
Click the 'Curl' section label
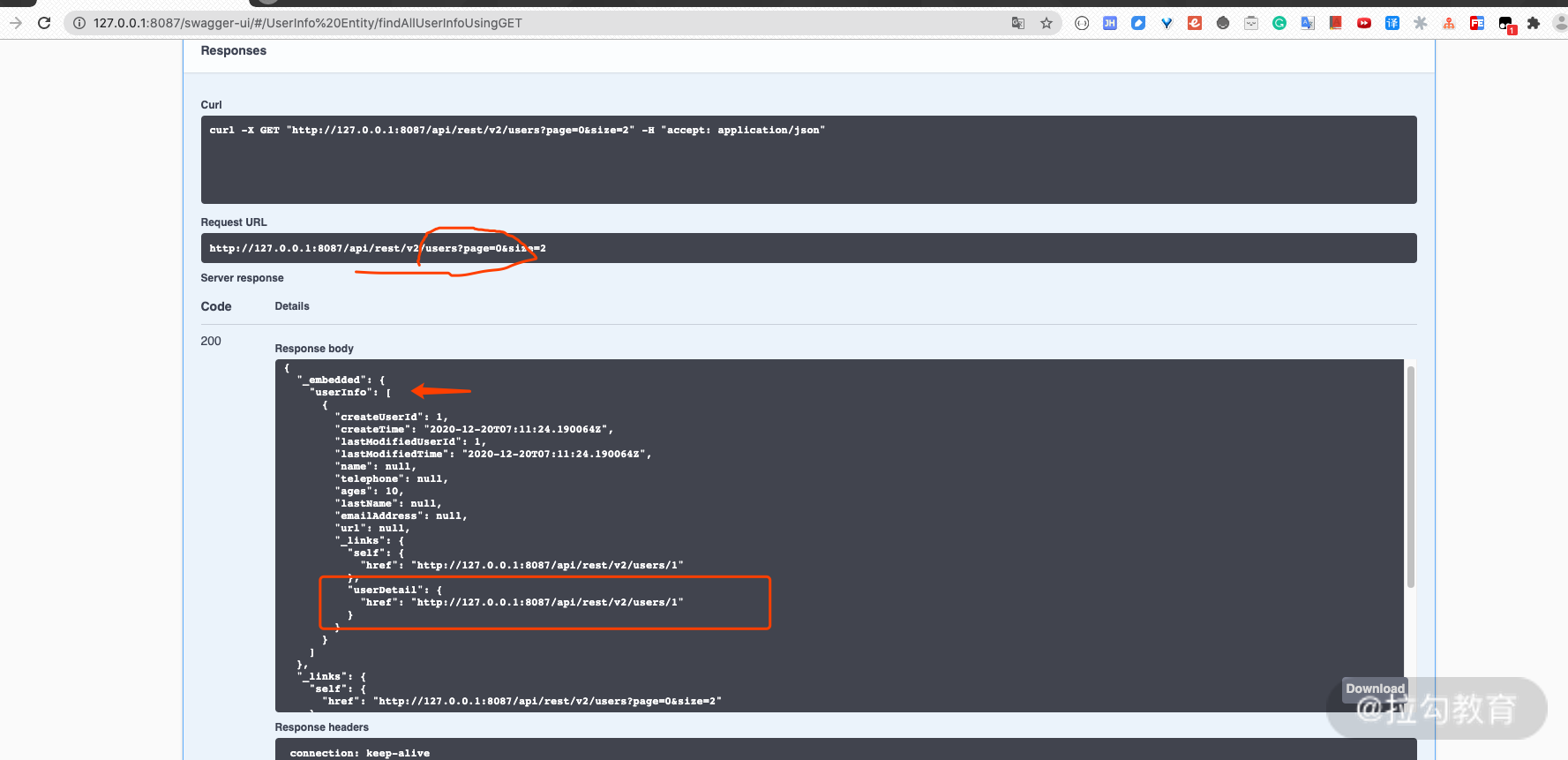[211, 105]
